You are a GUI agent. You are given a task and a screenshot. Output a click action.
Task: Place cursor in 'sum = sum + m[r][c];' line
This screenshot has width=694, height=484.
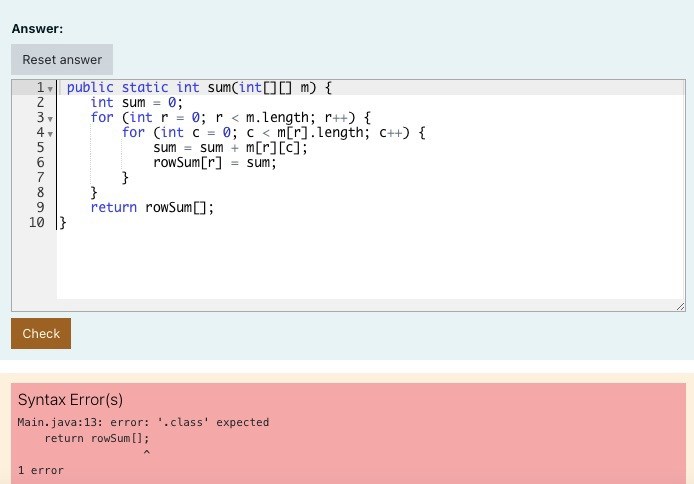click(x=230, y=147)
